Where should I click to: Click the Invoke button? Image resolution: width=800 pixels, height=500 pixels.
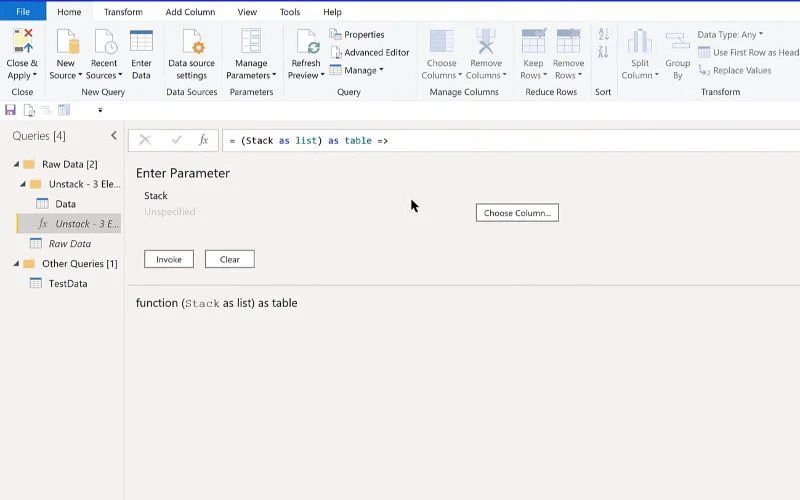tap(169, 259)
